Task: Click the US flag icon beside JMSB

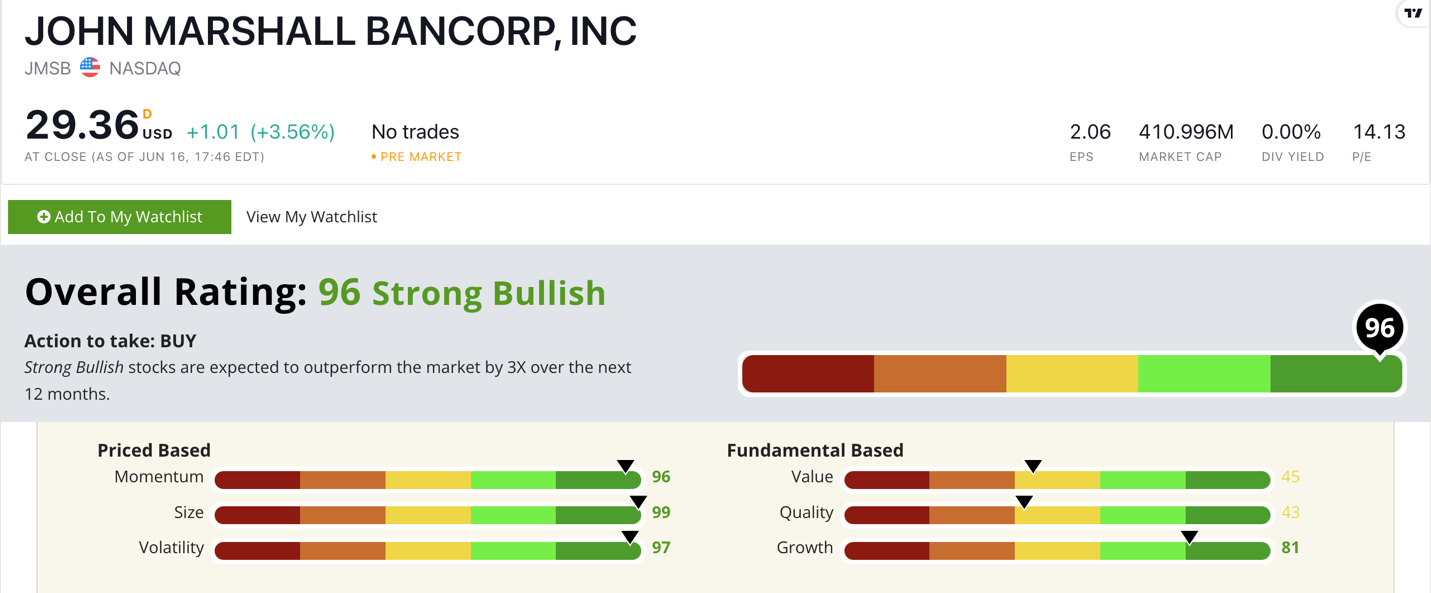Action: pyautogui.click(x=90, y=68)
